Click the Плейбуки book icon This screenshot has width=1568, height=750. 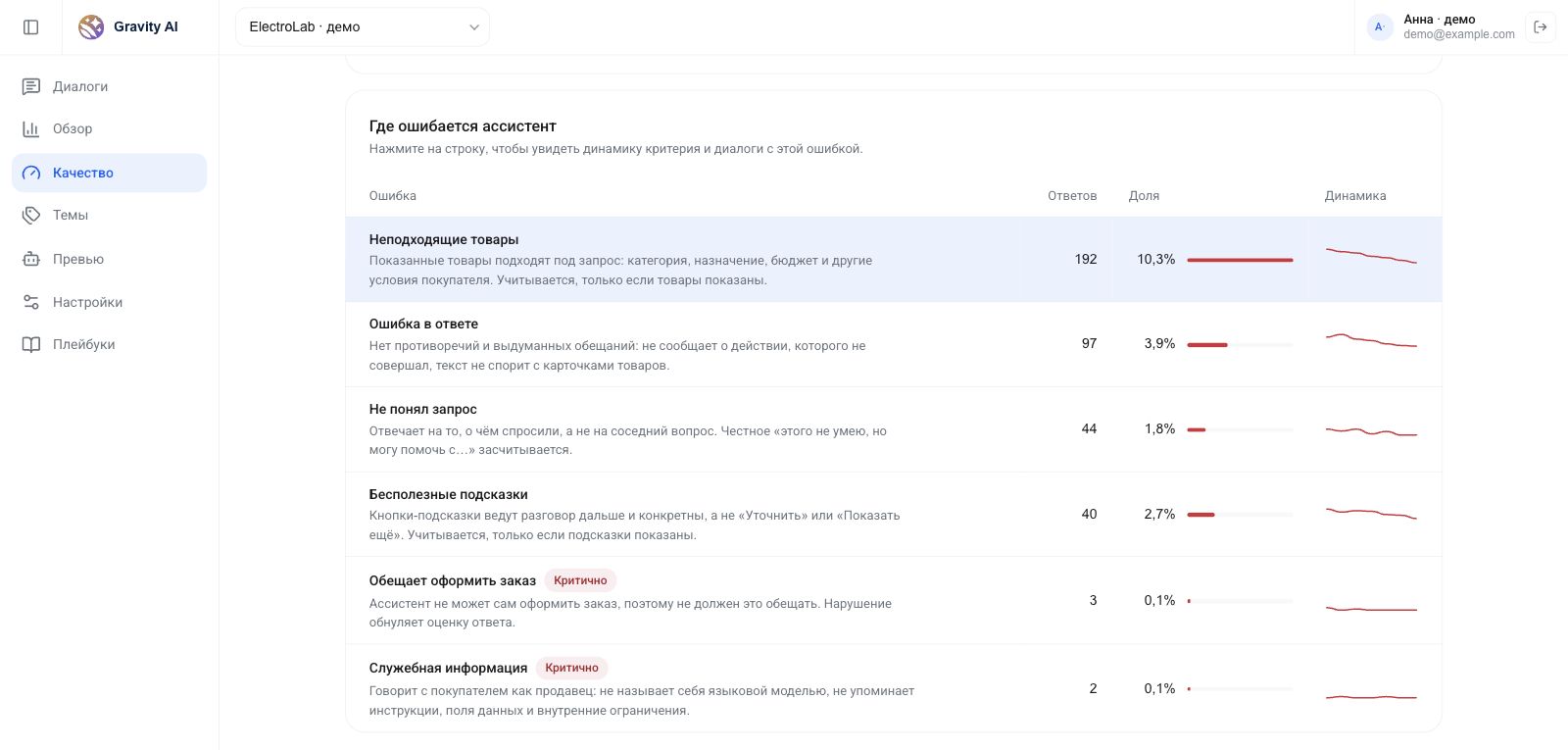tap(31, 344)
